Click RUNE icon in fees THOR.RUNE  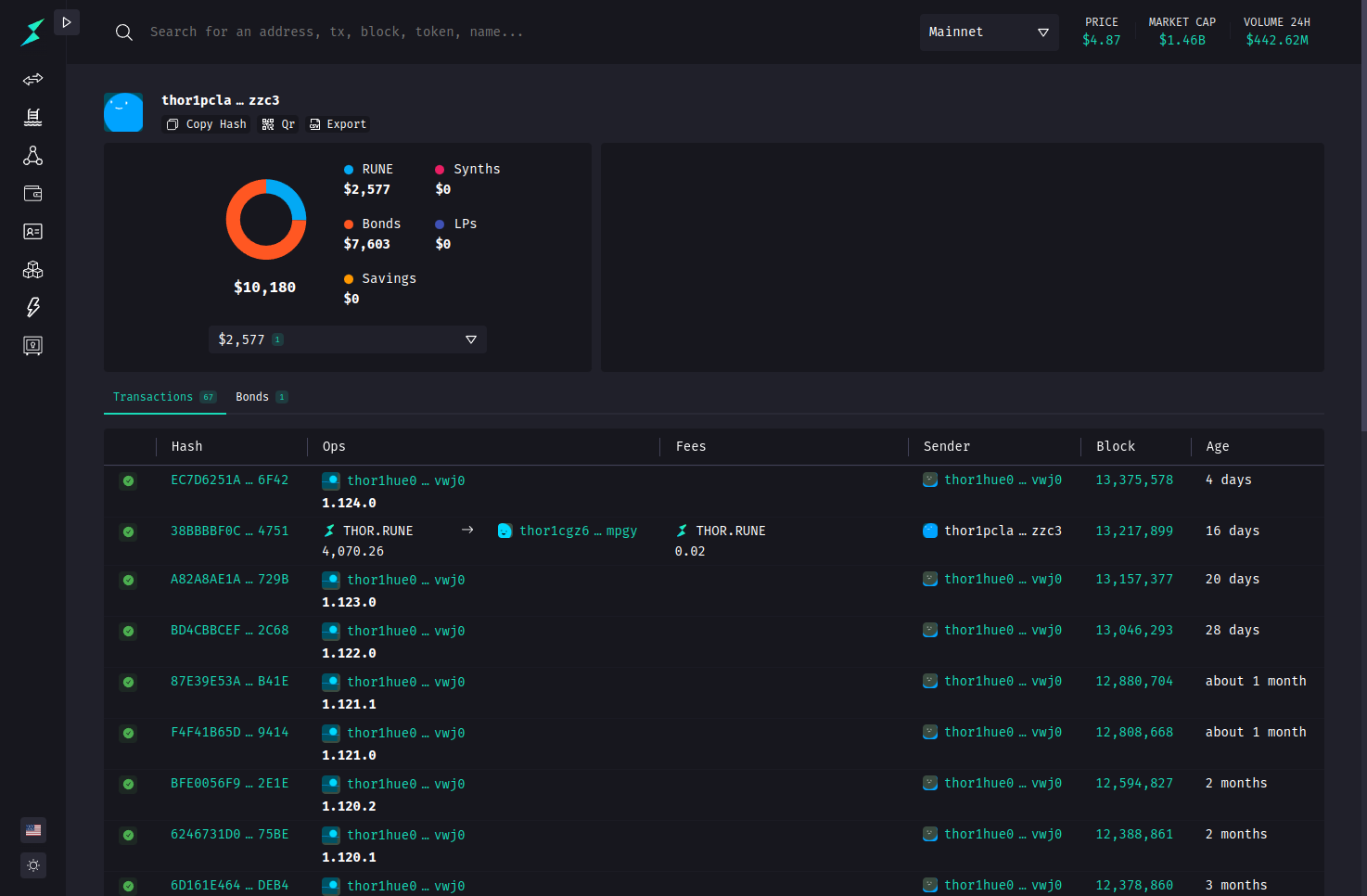pos(682,531)
